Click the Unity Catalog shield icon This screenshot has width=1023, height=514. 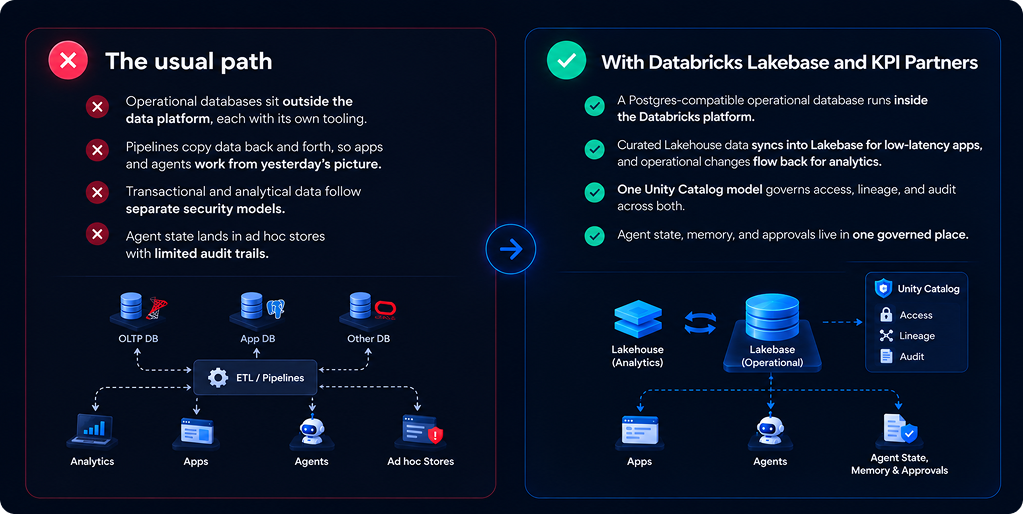883,288
